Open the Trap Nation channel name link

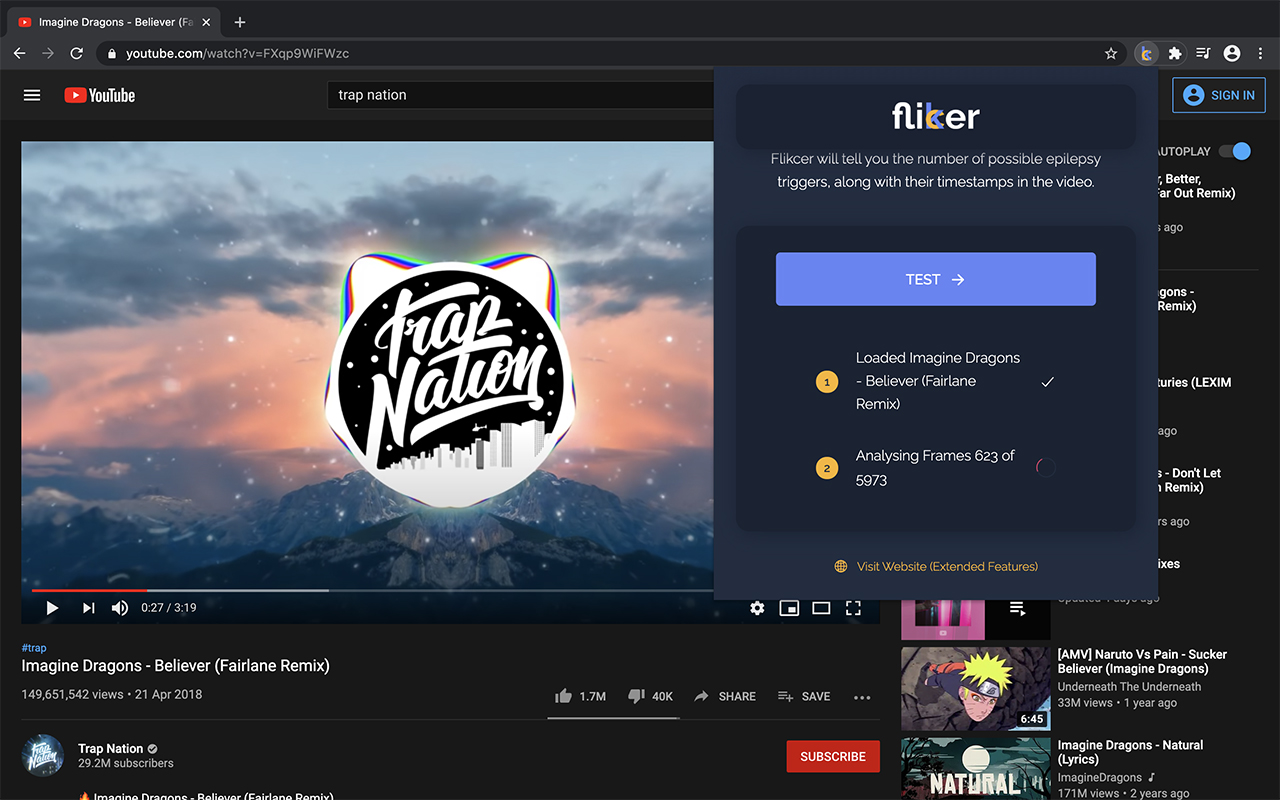point(111,748)
